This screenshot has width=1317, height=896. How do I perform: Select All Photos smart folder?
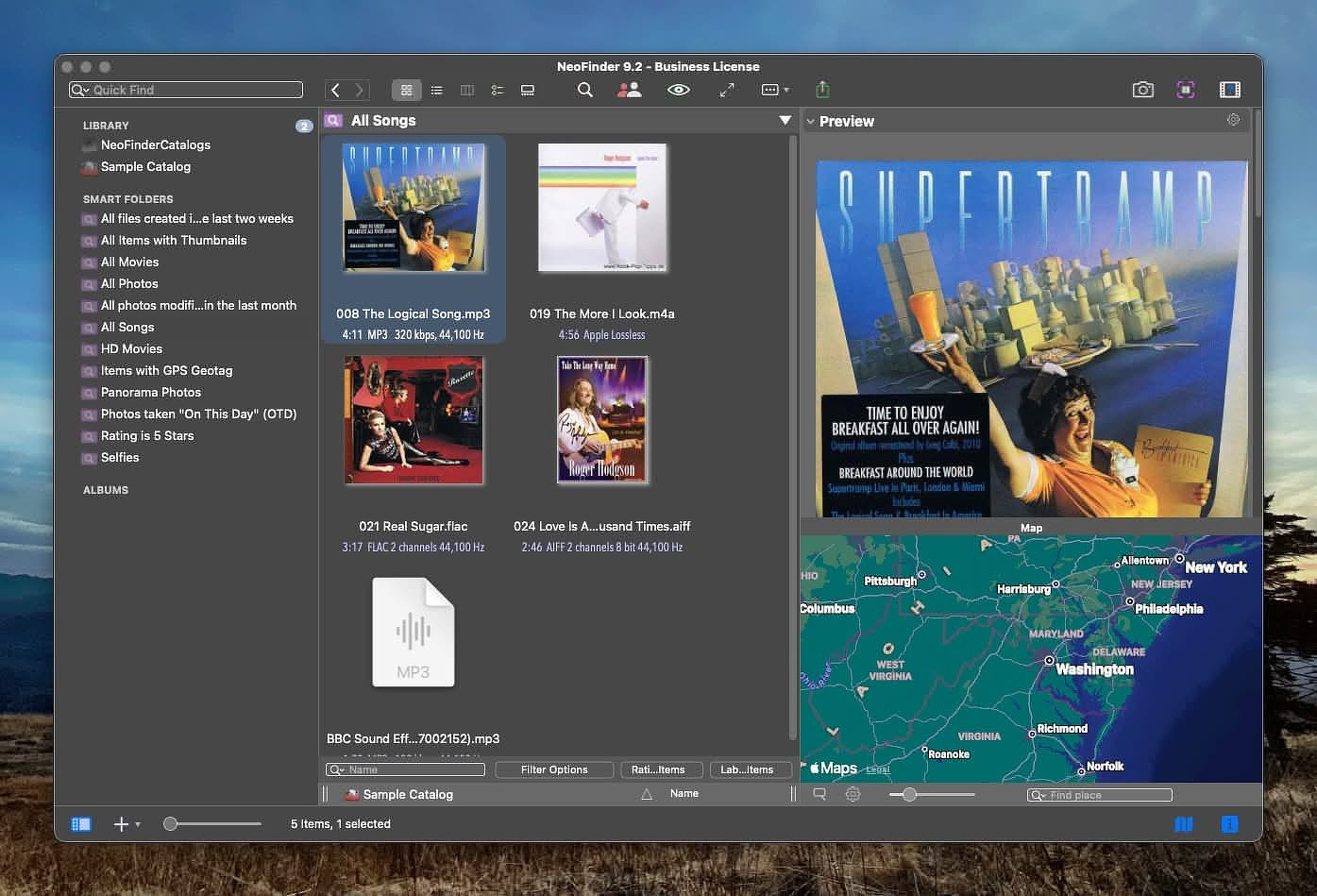click(129, 283)
